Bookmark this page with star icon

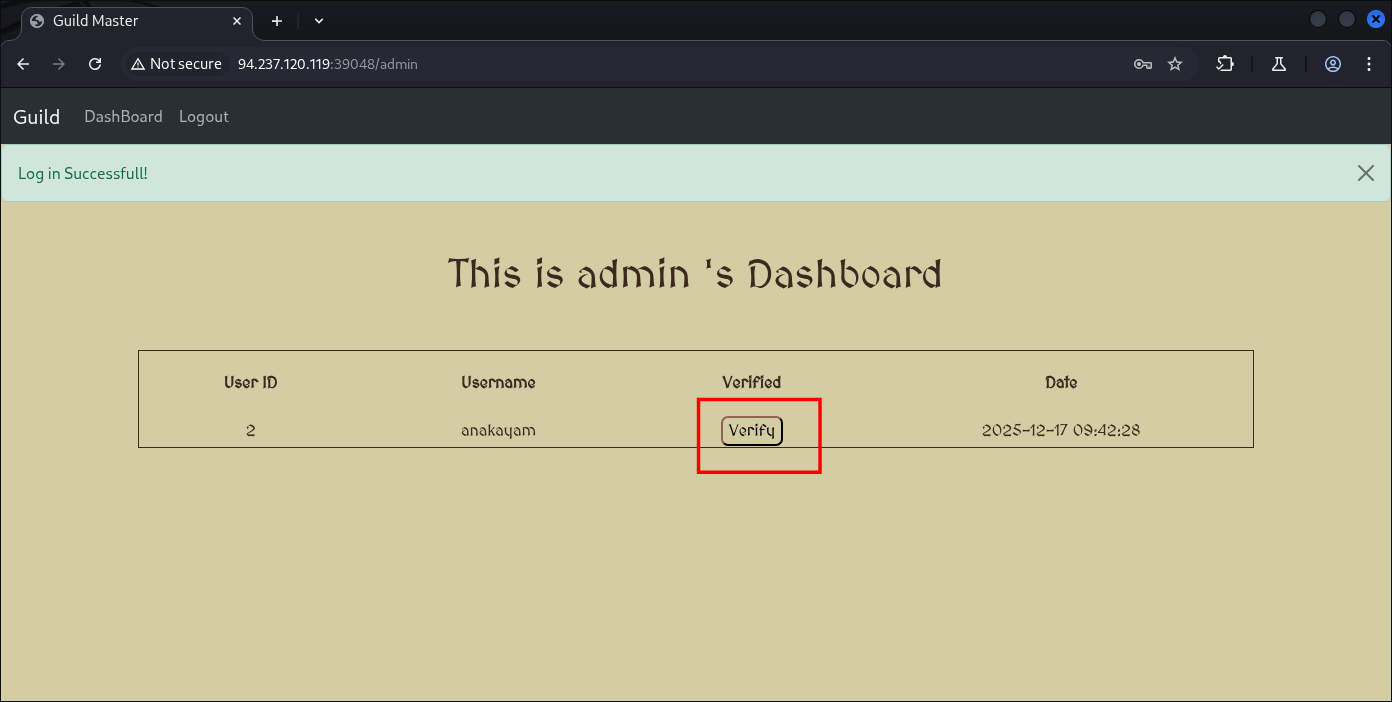click(1175, 64)
